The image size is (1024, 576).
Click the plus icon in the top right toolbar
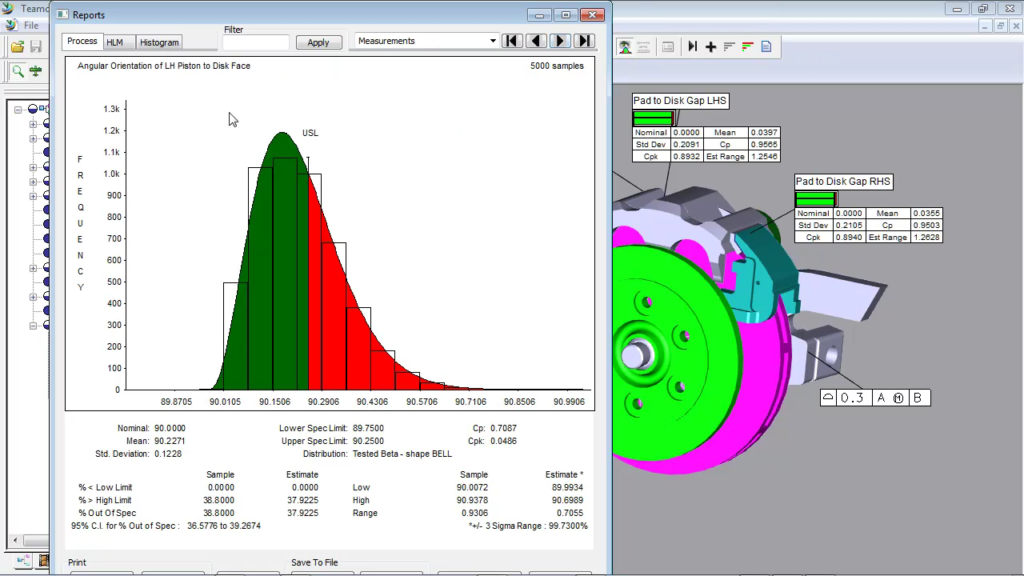[710, 46]
